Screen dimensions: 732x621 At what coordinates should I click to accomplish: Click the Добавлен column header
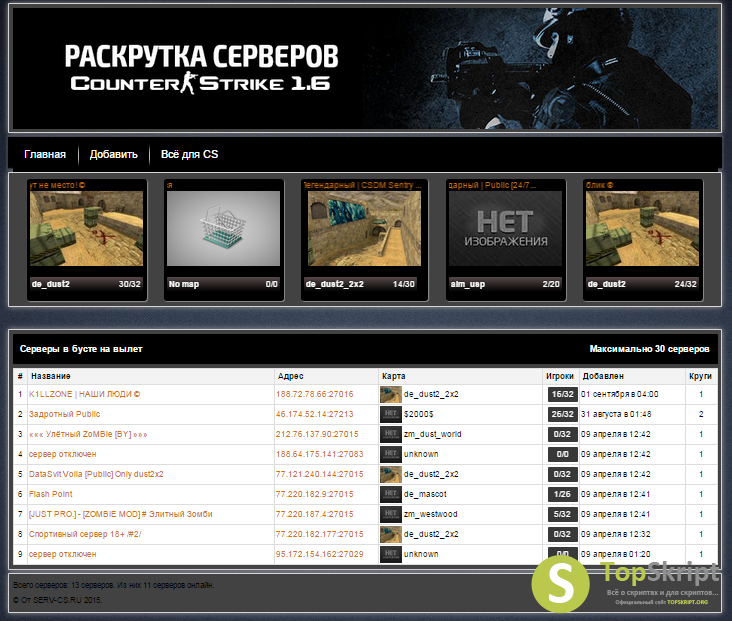pos(603,376)
